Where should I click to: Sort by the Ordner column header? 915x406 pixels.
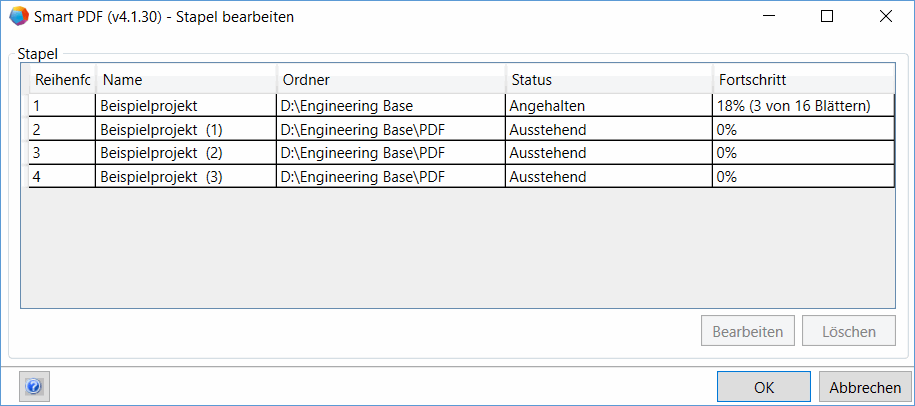click(x=391, y=80)
